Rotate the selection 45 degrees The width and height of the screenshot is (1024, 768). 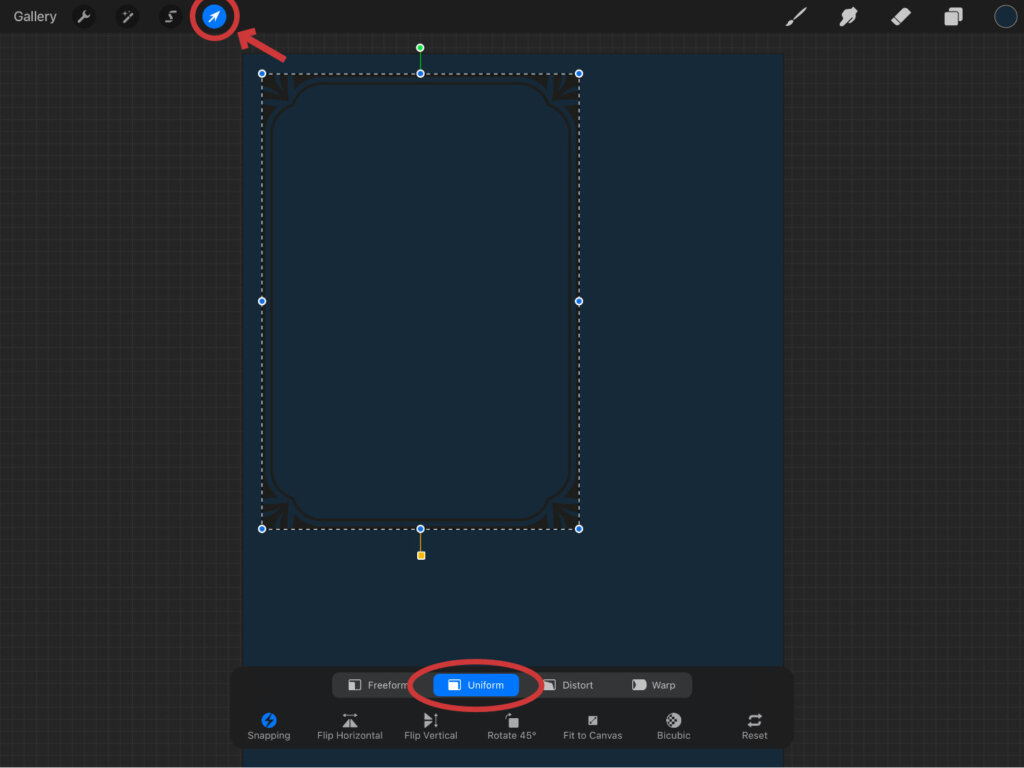click(512, 726)
